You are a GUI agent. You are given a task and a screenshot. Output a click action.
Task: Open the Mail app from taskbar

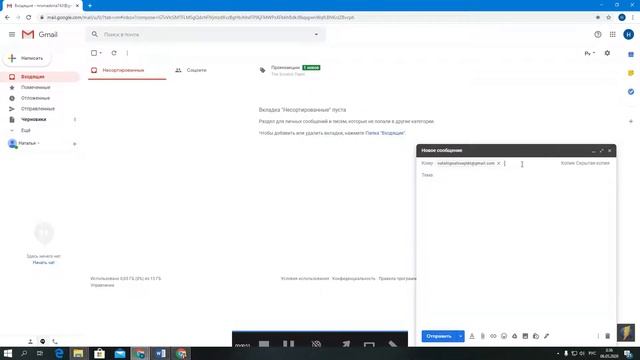tap(120, 353)
